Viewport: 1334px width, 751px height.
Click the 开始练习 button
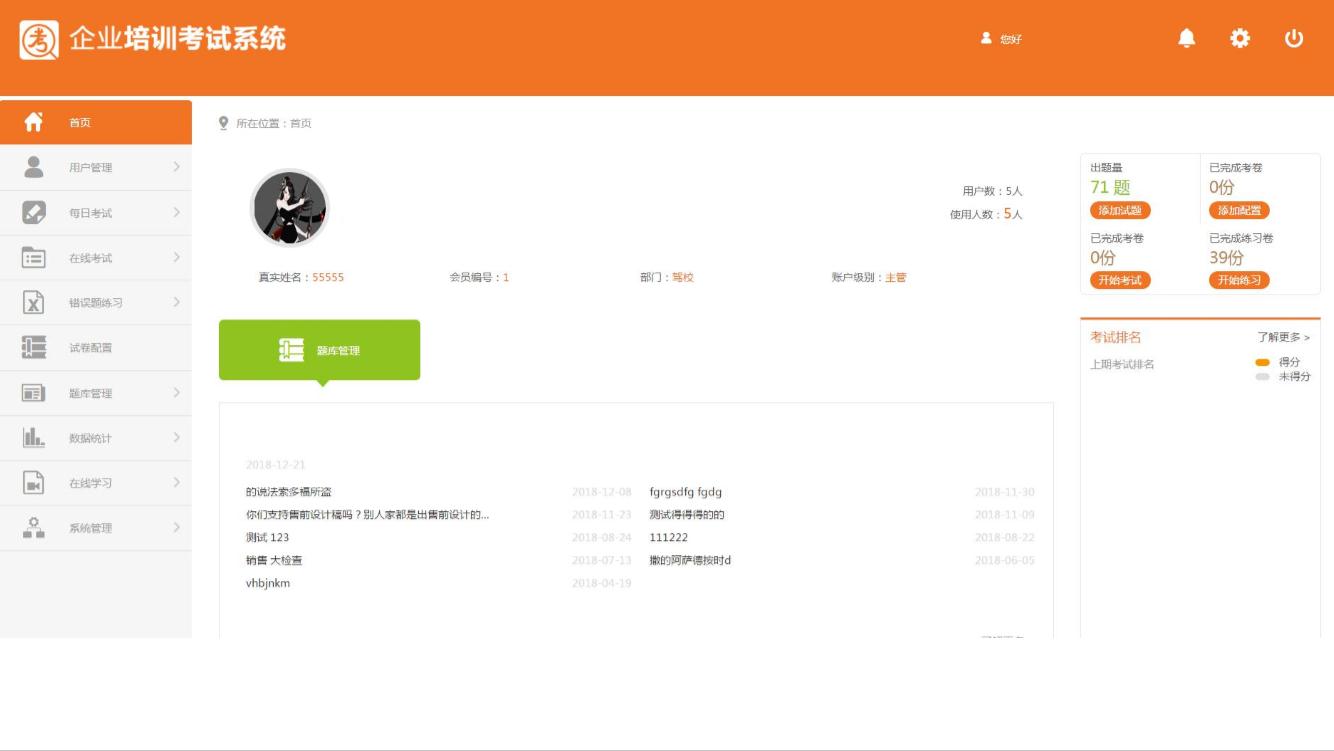coord(1239,280)
